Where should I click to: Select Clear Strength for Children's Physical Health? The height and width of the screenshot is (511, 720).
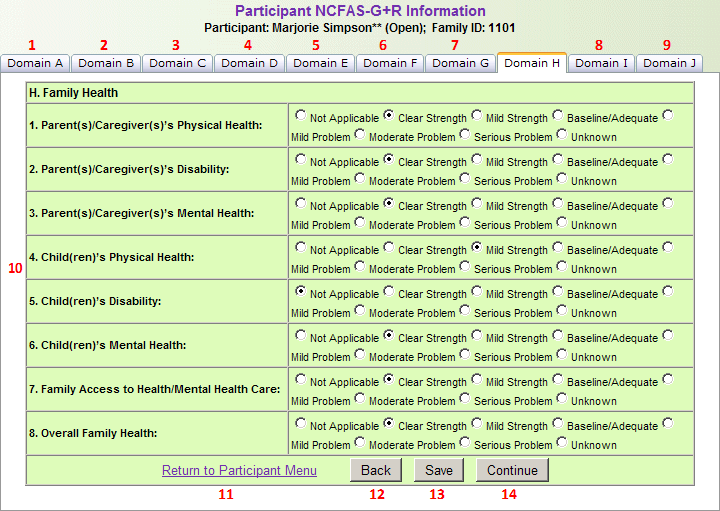(x=389, y=247)
